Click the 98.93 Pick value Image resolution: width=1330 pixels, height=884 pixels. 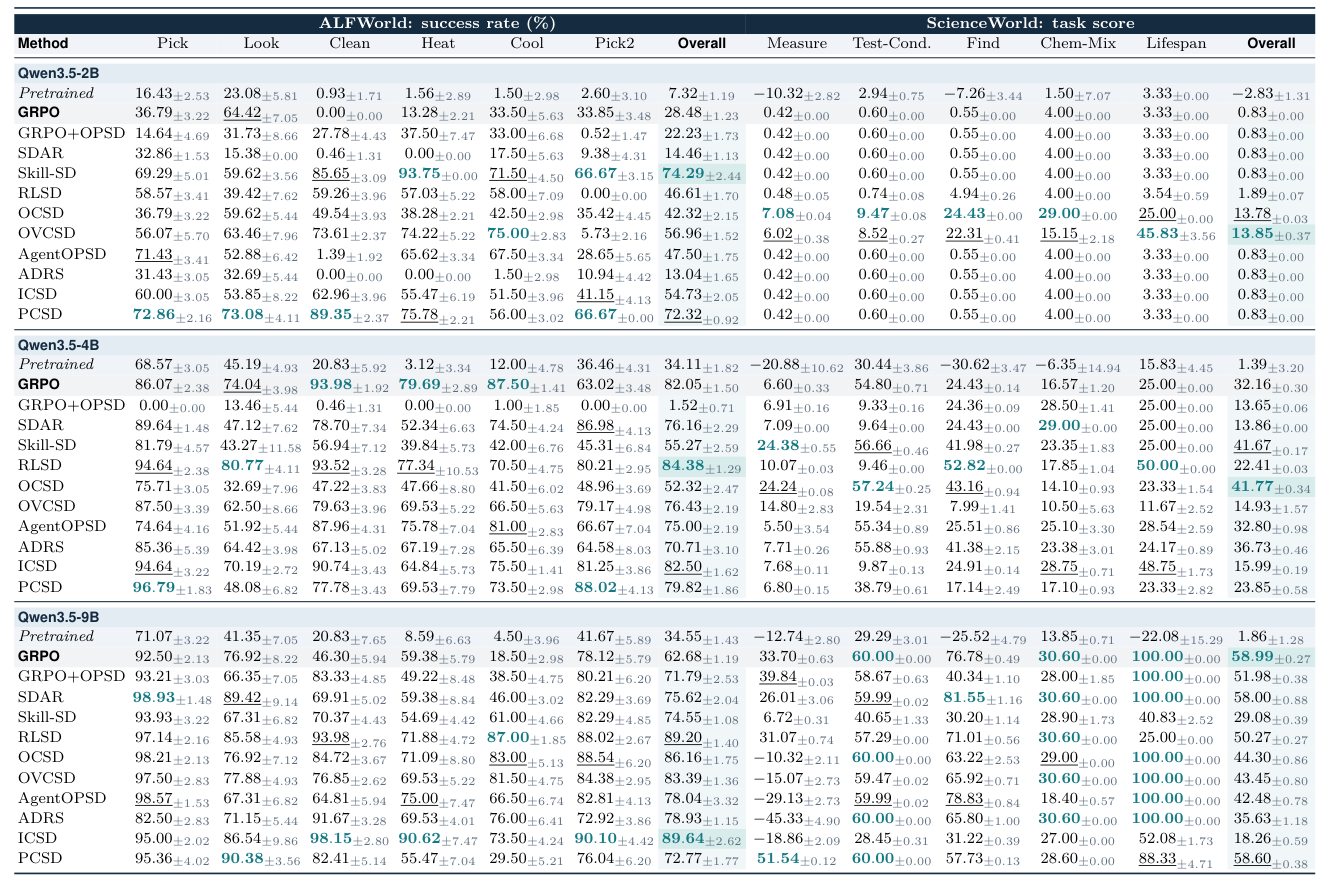(172, 697)
